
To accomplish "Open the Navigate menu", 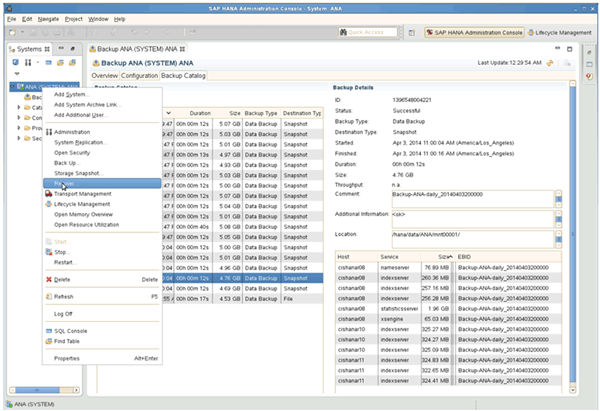I will pos(50,18).
